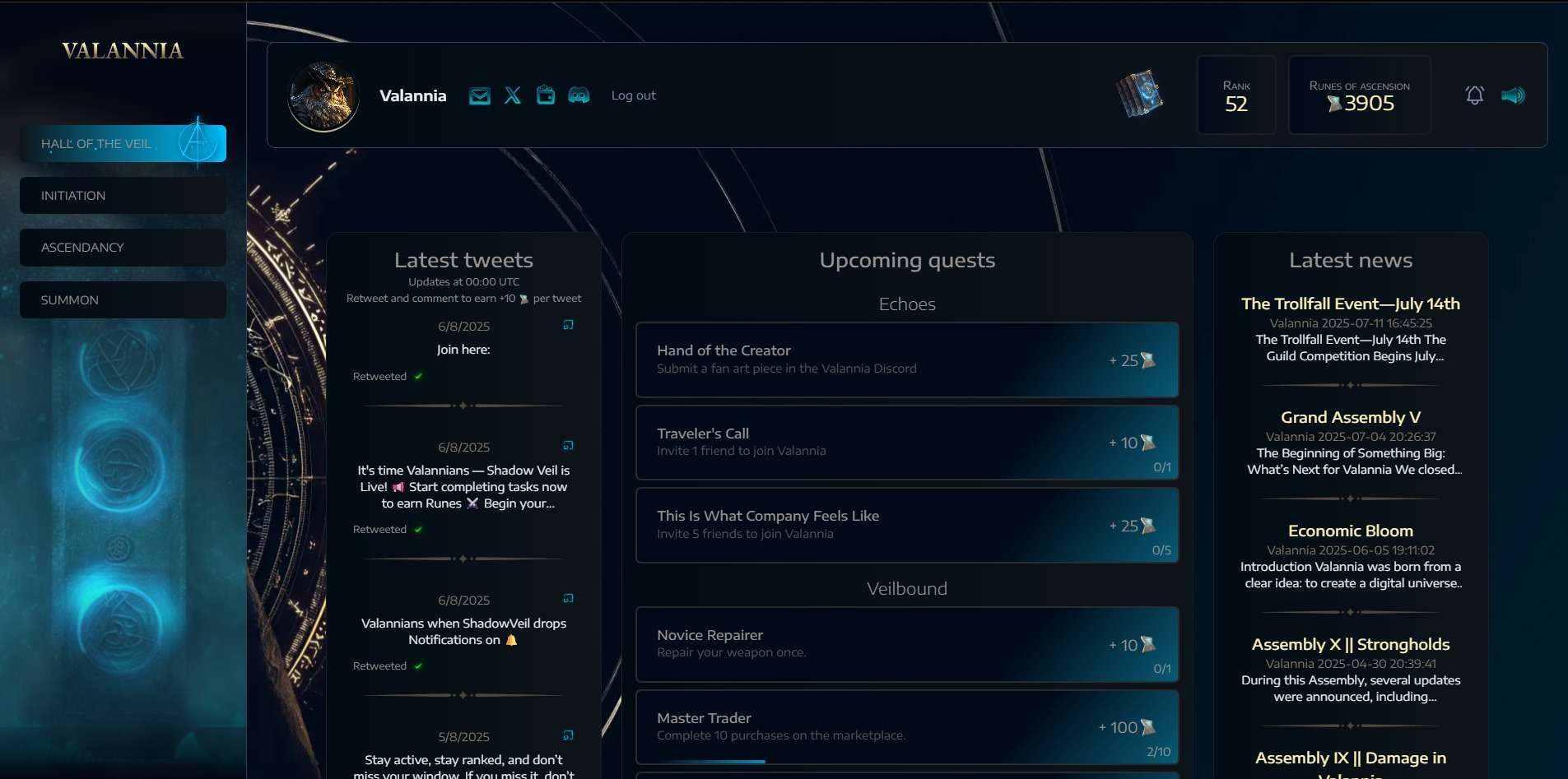Select 'This Is What Company Feels Like' quest
This screenshot has width=1568, height=779.
coord(907,525)
